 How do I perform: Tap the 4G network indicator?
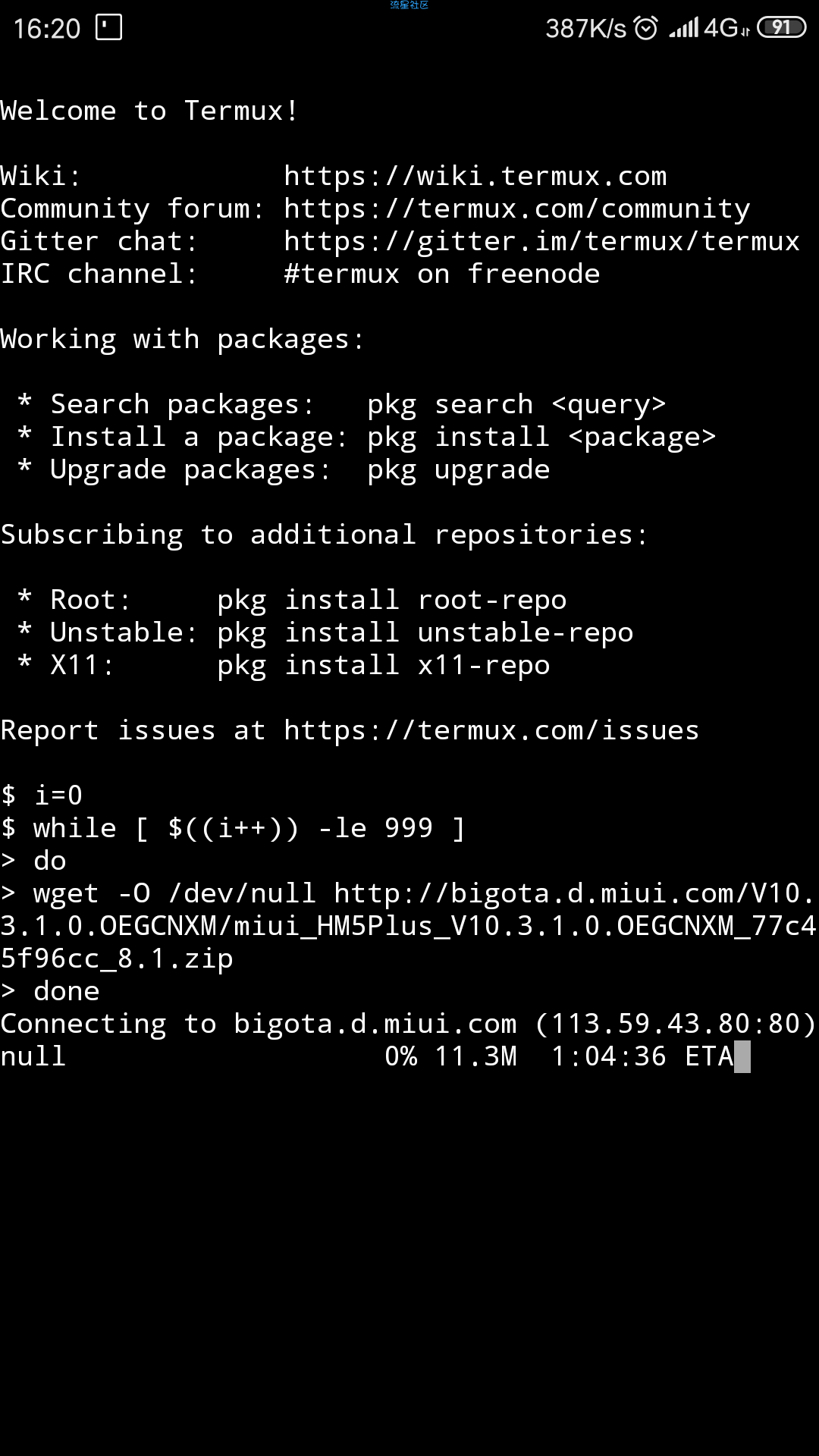point(726,28)
